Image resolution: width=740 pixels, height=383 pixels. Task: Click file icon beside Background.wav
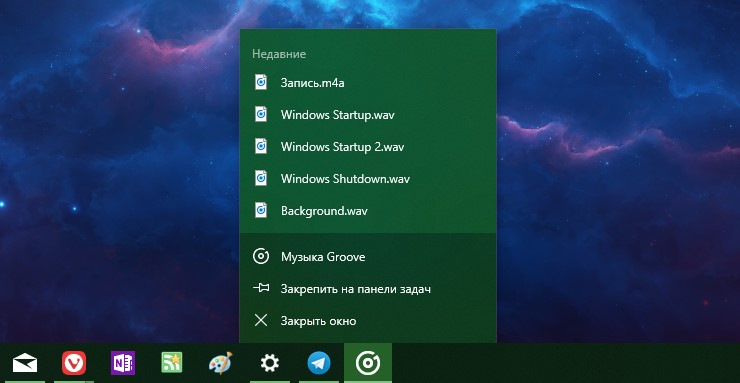point(261,209)
